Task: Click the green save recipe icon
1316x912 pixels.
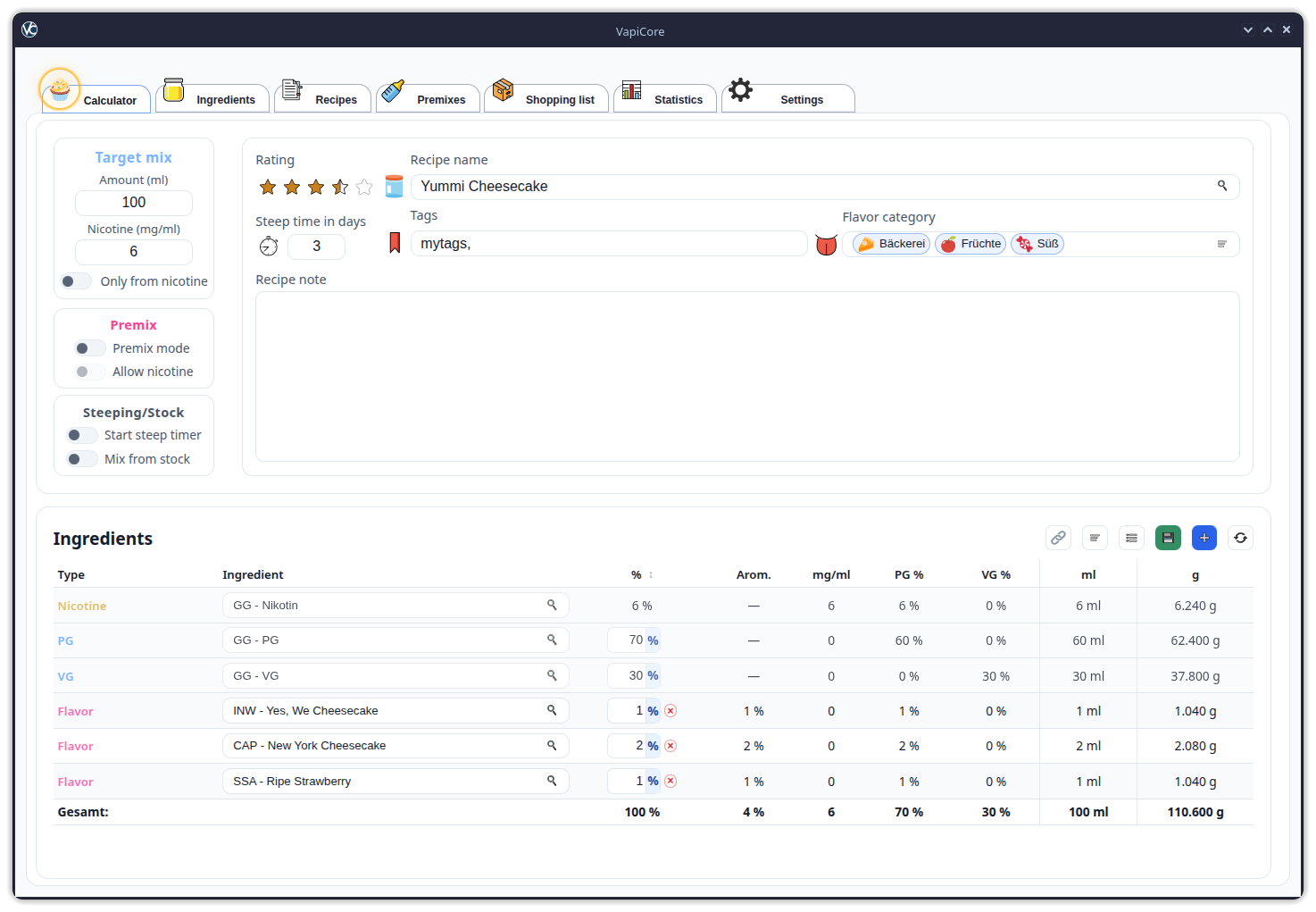Action: [x=1168, y=538]
